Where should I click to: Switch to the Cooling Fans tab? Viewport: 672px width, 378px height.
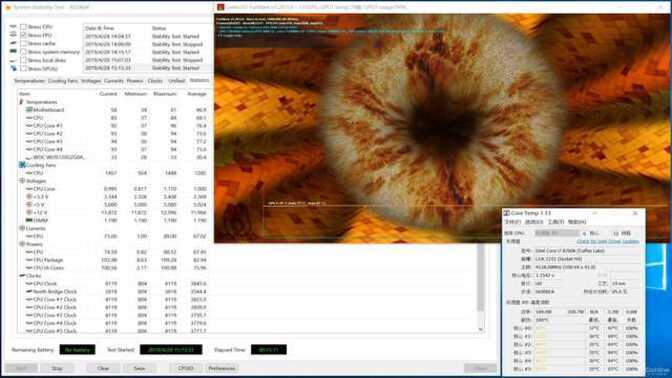[63, 81]
